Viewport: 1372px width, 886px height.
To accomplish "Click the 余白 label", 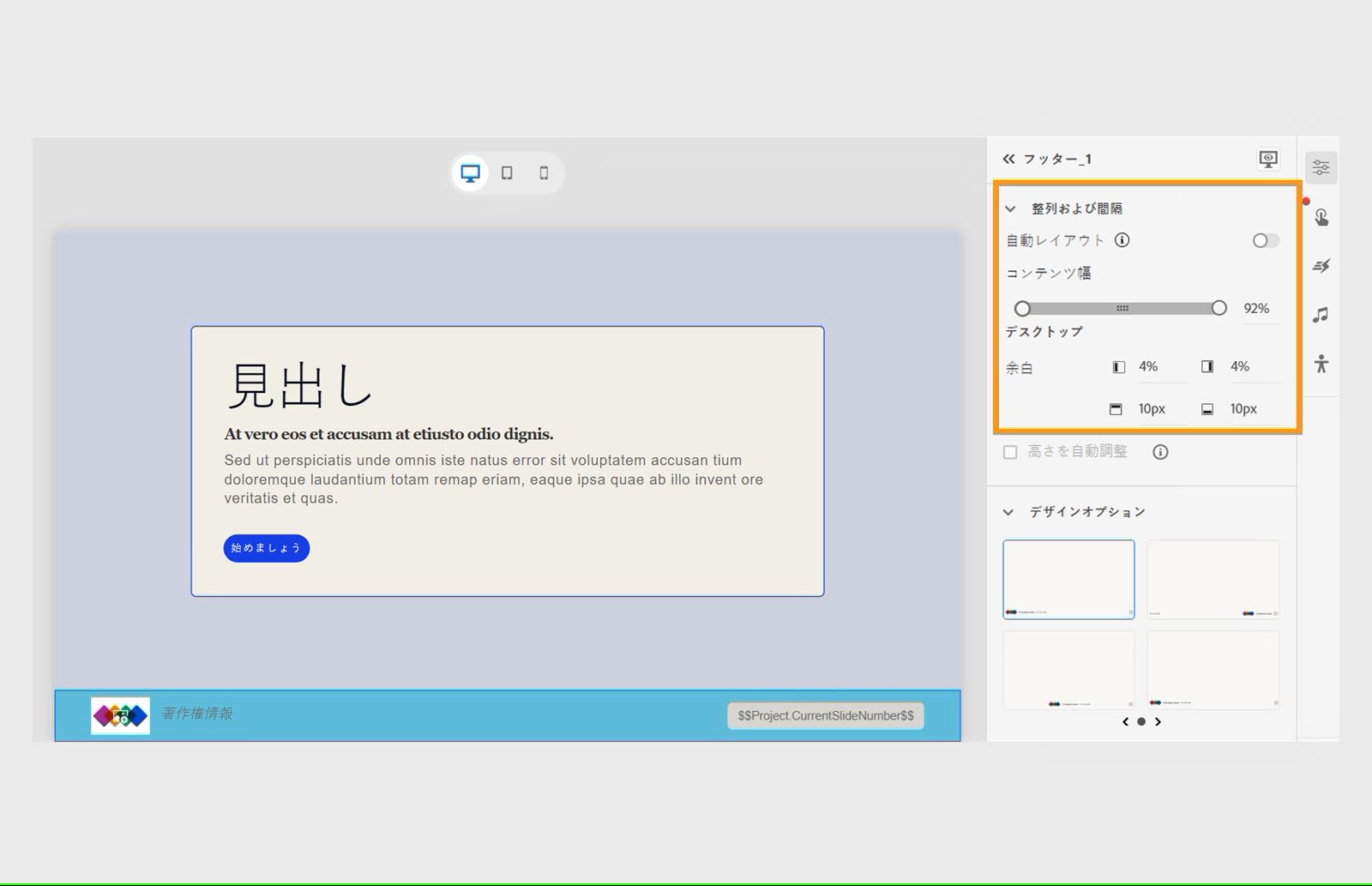I will [x=1020, y=368].
